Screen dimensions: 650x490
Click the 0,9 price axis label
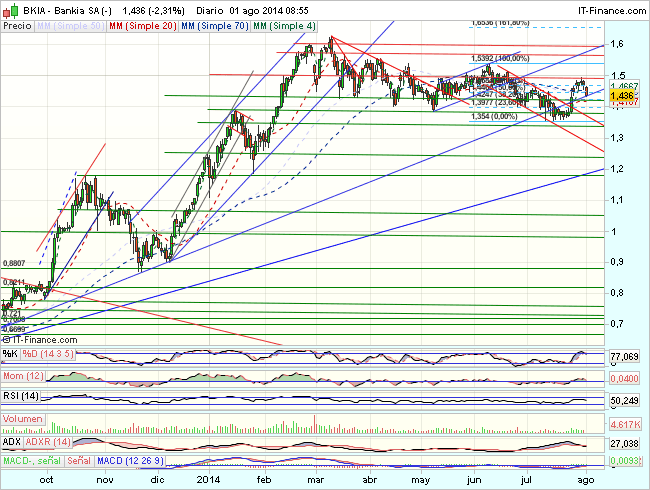coord(617,262)
